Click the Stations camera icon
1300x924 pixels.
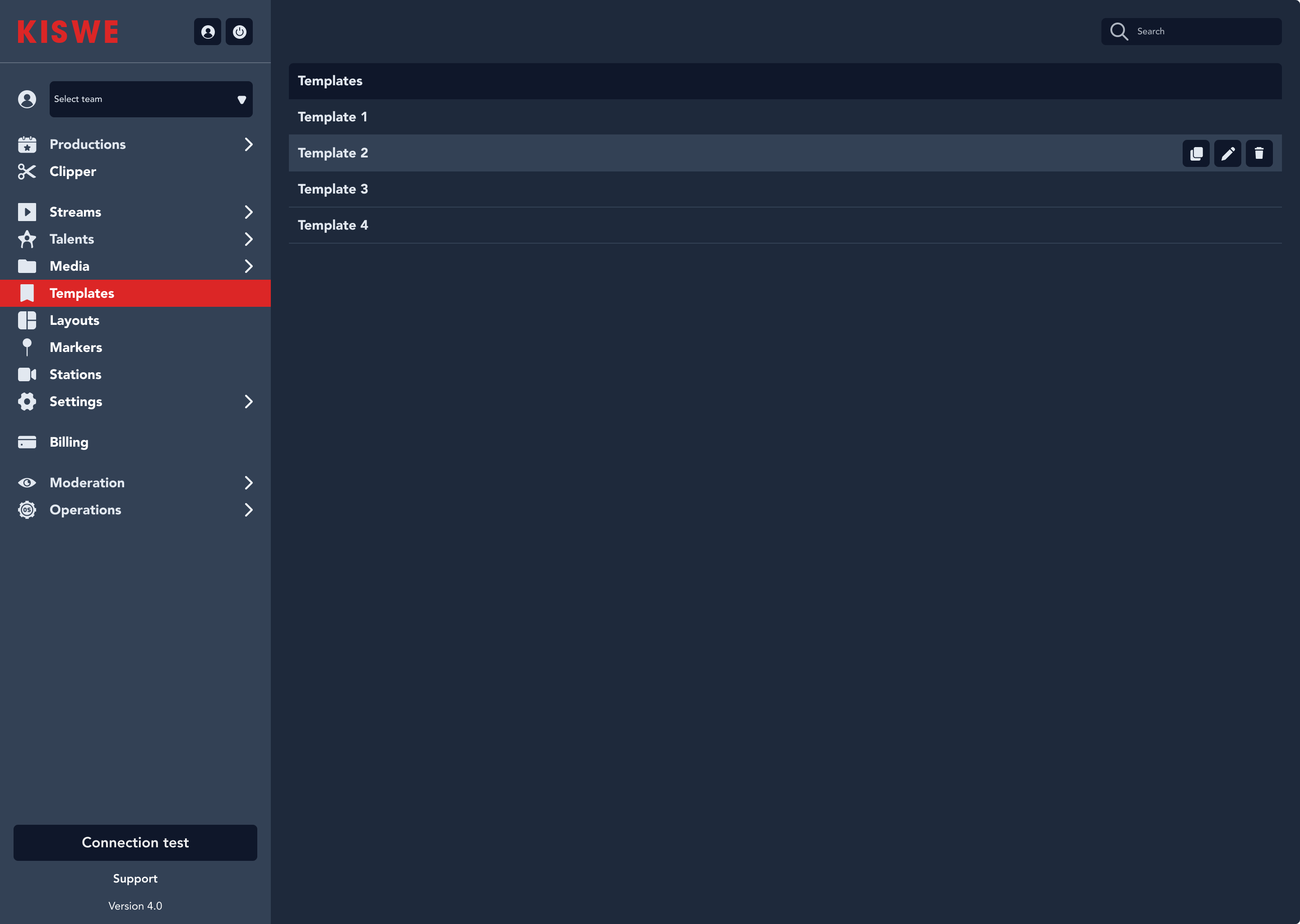click(27, 374)
